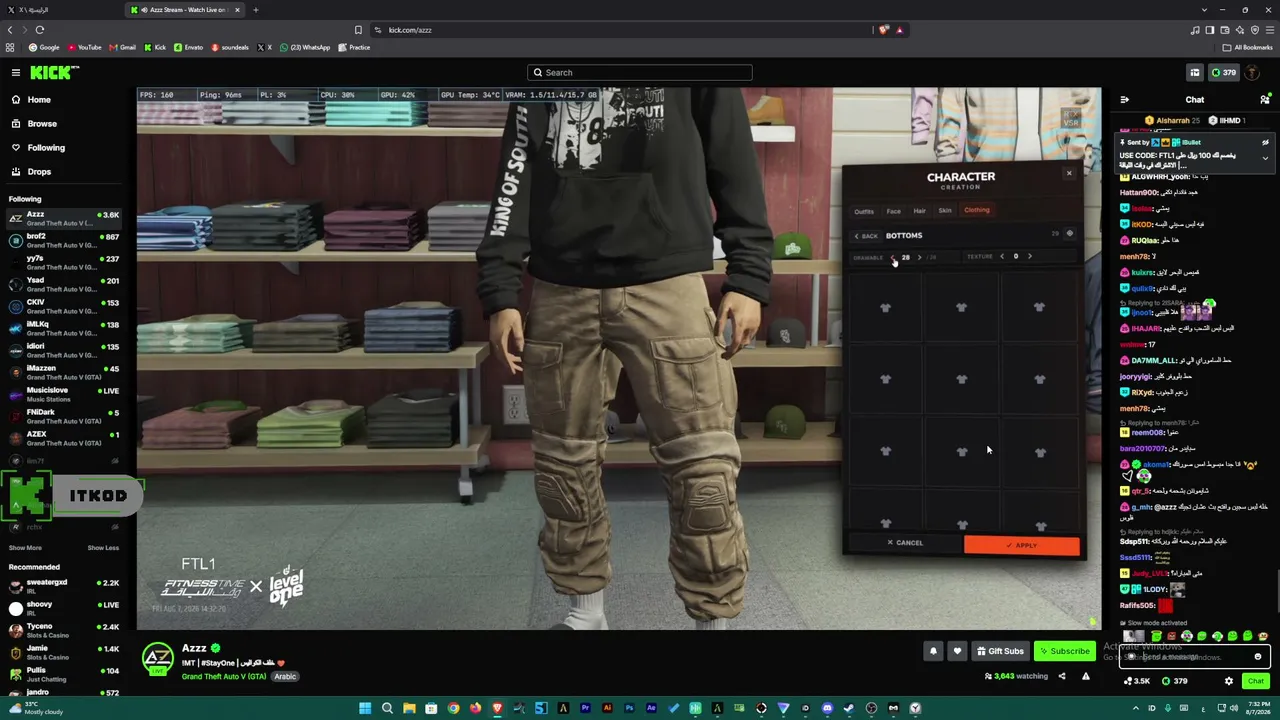
Task: Subscribe to the Azzz channel
Action: (1064, 651)
